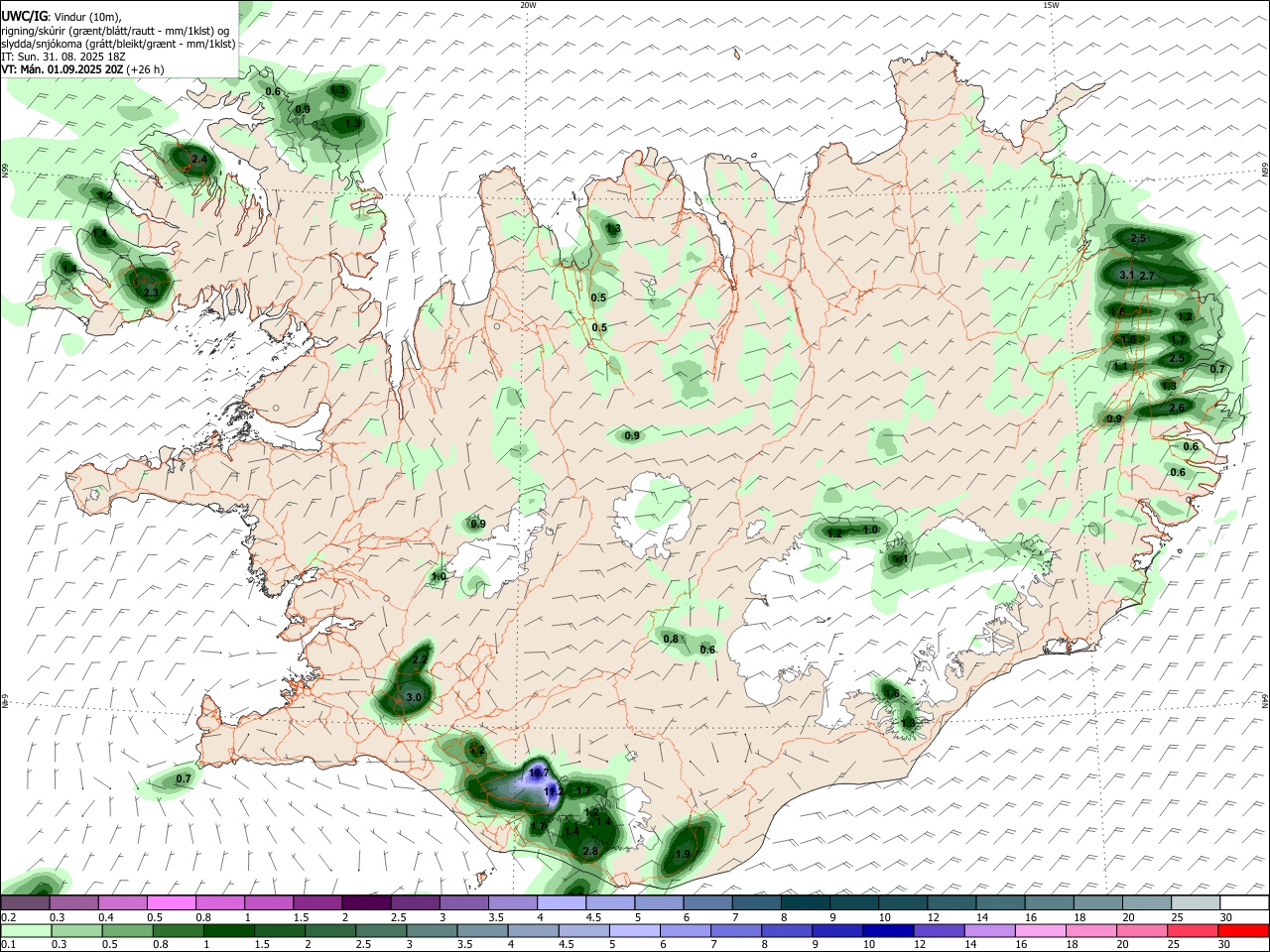Select the '15W' longitude label at top

pyautogui.click(x=1051, y=5)
